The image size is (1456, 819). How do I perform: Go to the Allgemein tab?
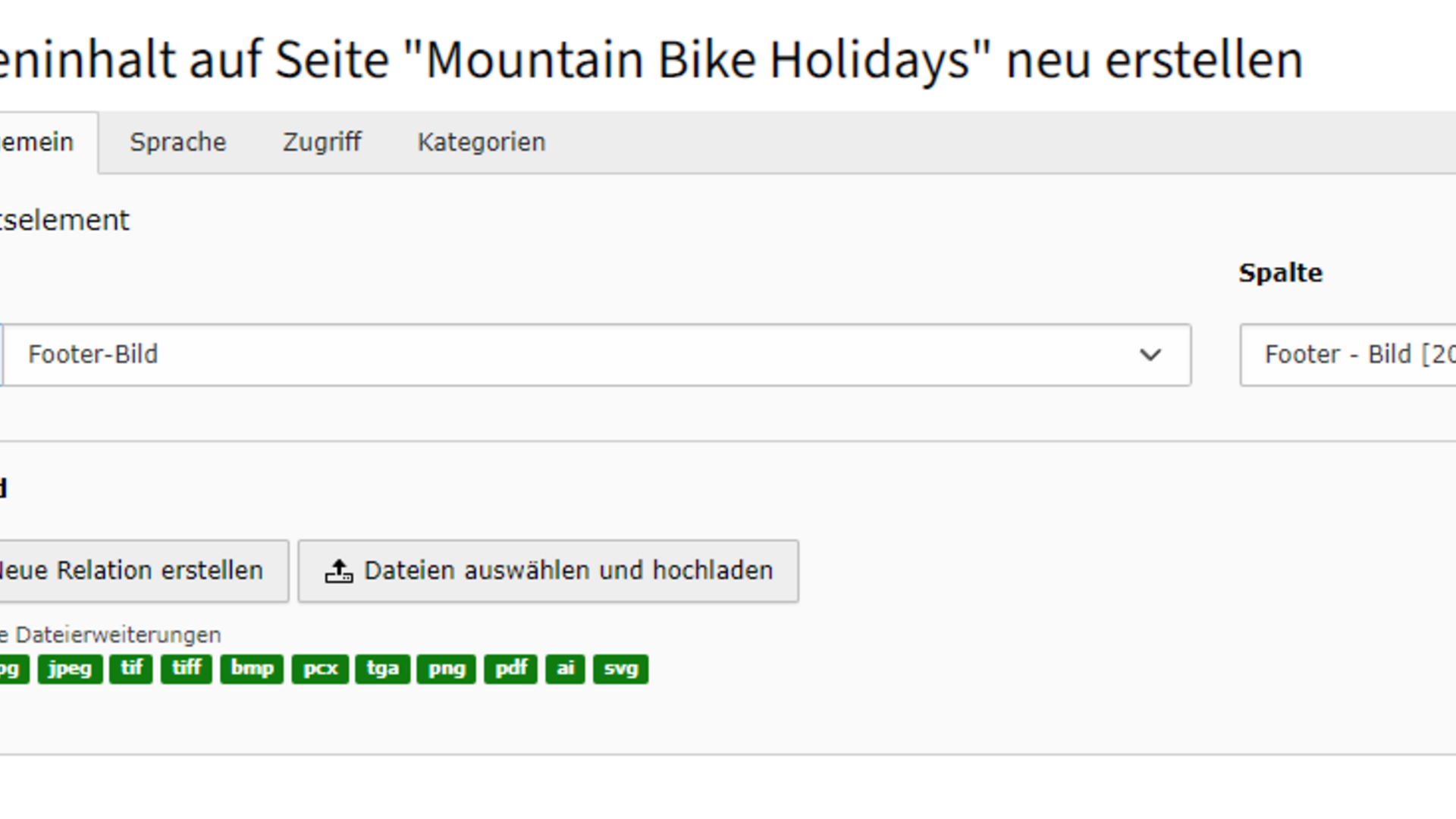[x=38, y=143]
